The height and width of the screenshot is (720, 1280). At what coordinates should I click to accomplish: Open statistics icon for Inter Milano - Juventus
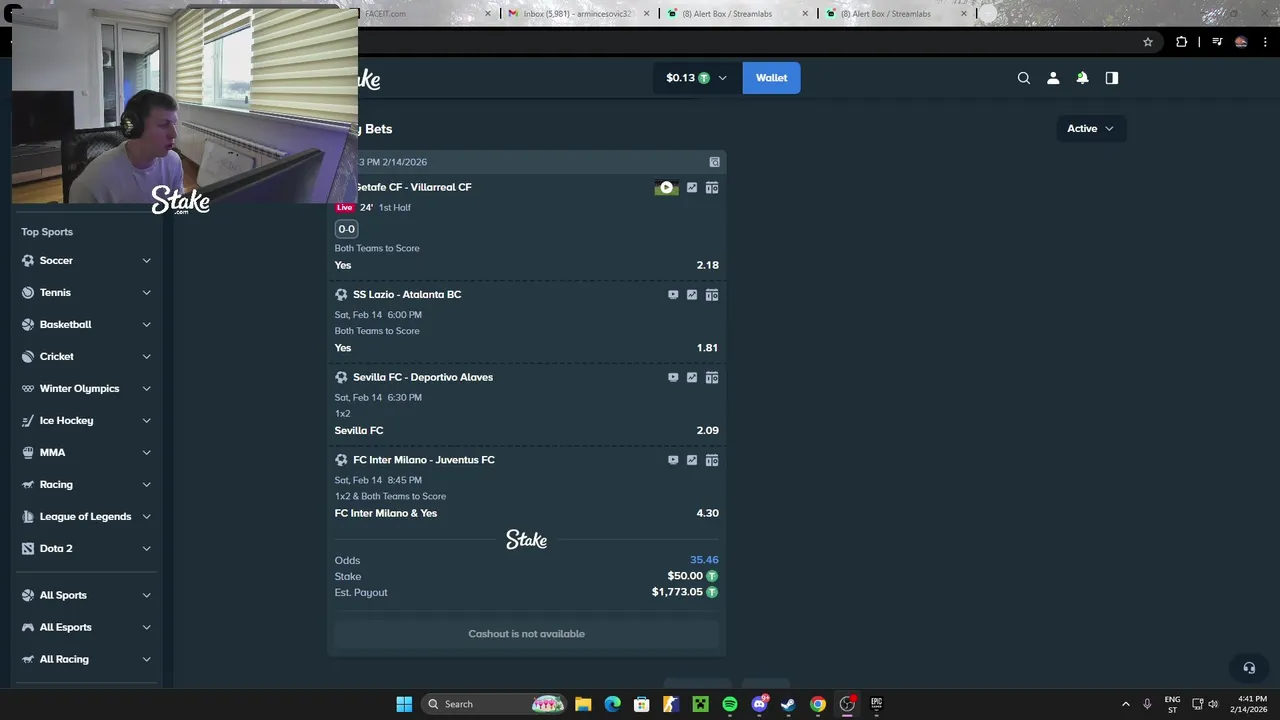pos(692,460)
